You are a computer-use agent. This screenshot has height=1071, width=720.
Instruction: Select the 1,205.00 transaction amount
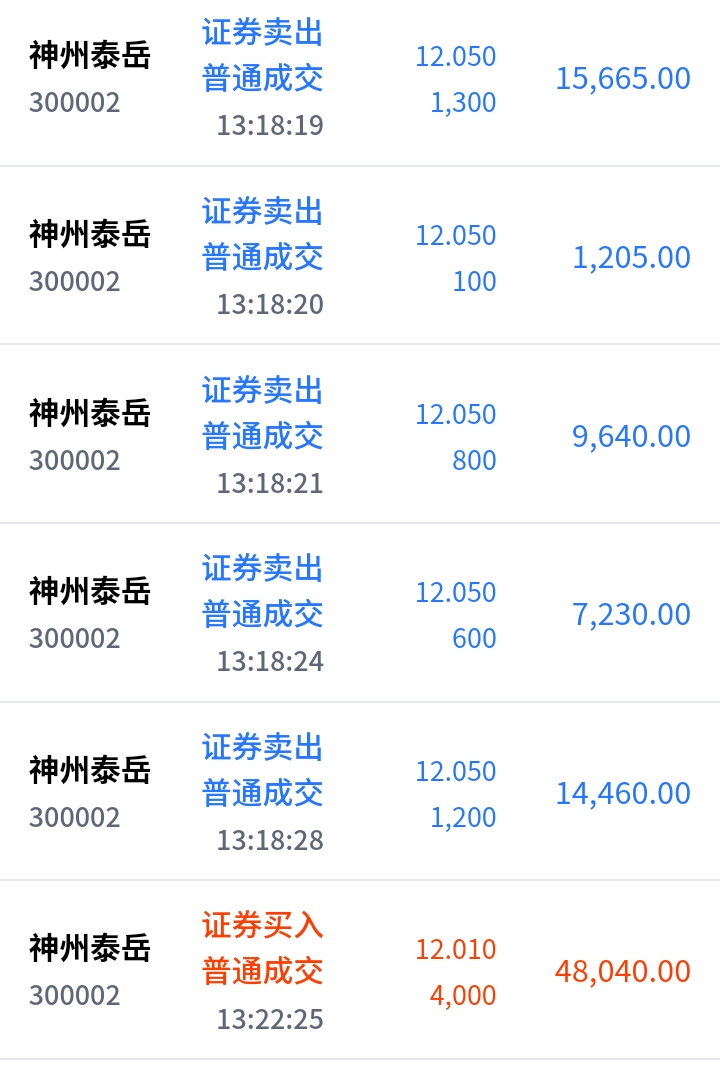(631, 258)
